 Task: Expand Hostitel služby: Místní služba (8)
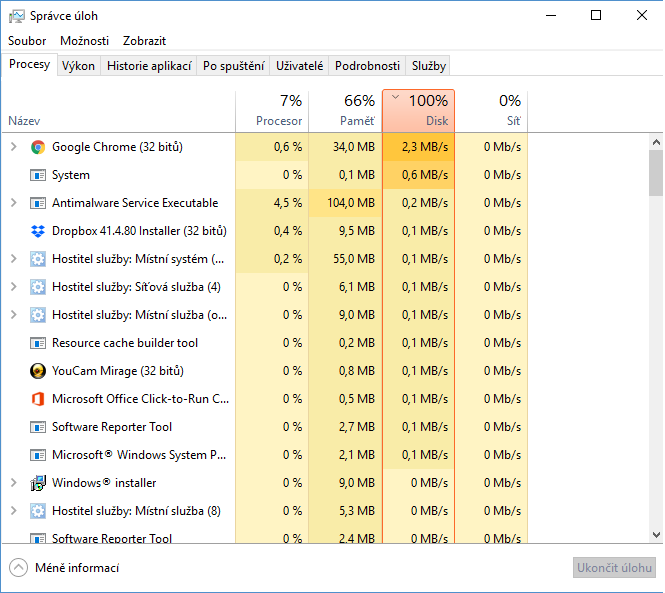point(14,511)
